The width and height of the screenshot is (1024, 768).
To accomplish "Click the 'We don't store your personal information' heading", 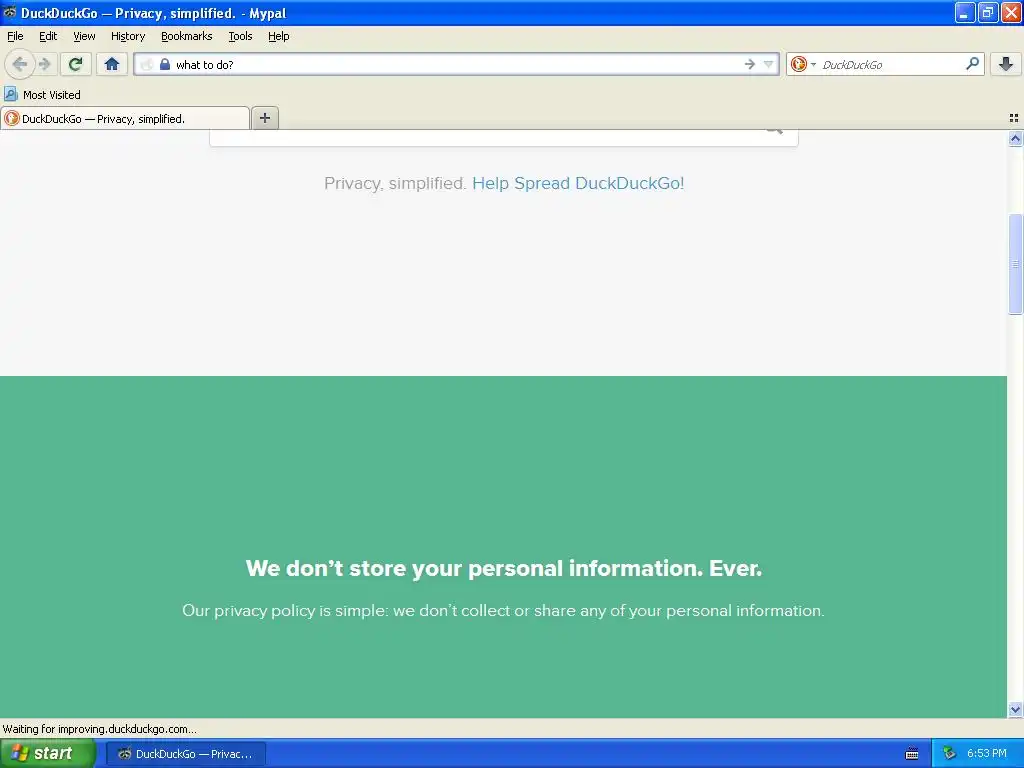I will (504, 568).
